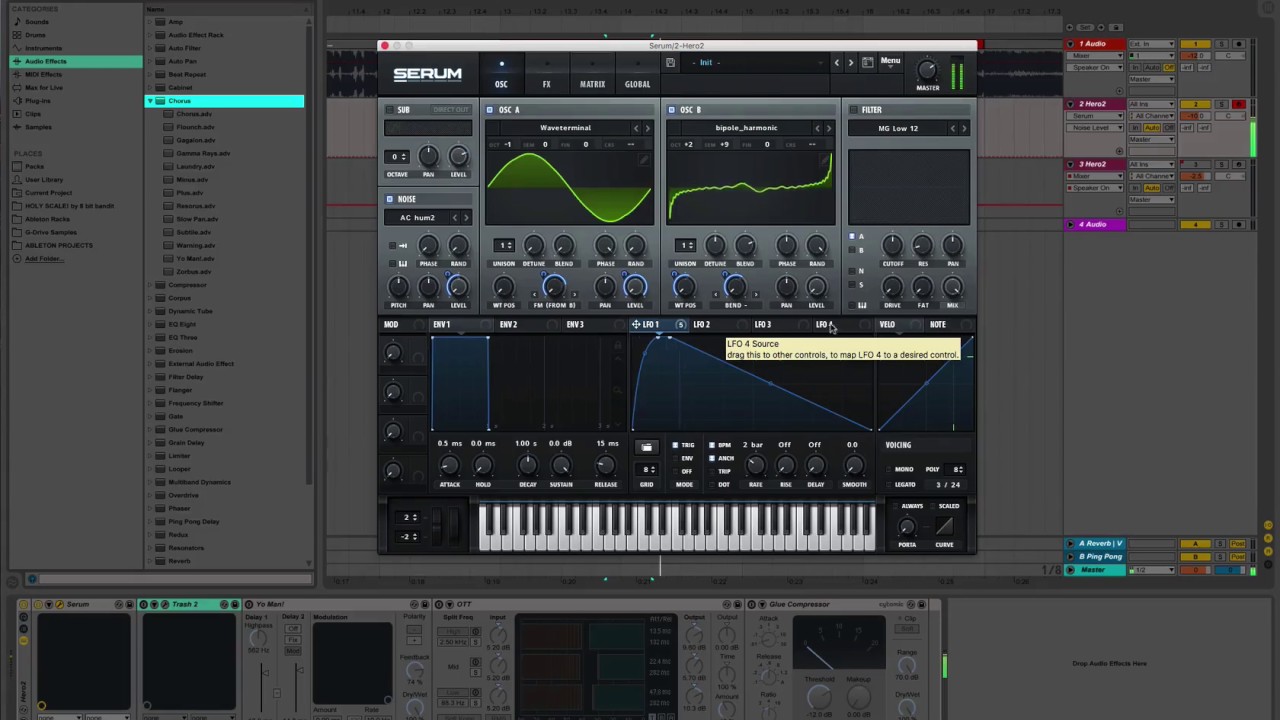Viewport: 1280px width, 720px height.
Task: Click the Serum MASTER volume knob
Action: tap(927, 70)
